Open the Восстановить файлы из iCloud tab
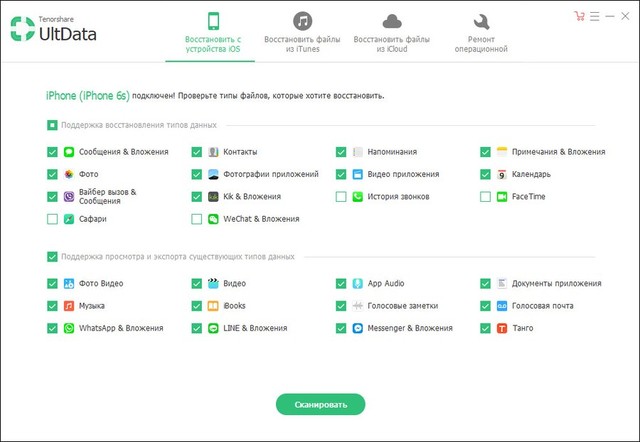Image resolution: width=640 pixels, height=442 pixels. point(391,31)
